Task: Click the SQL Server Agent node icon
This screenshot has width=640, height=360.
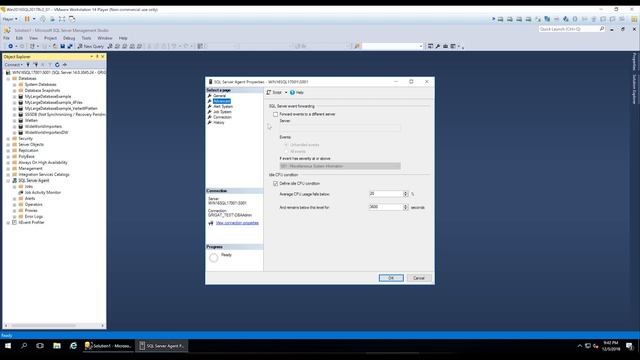Action: [x=15, y=180]
